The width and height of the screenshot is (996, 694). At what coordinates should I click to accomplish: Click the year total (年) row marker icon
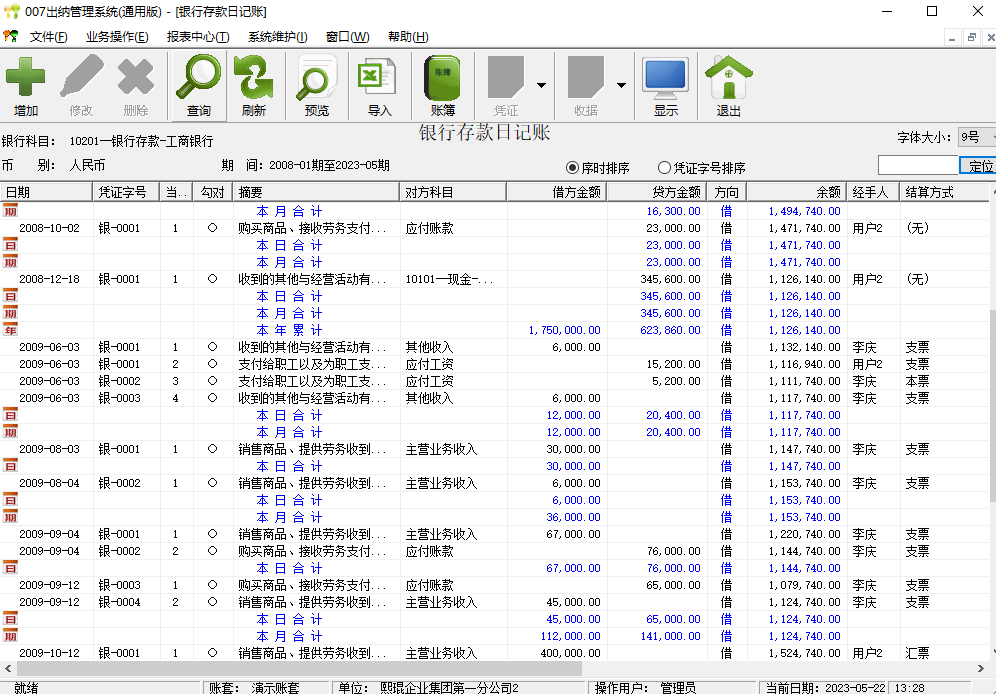coord(10,330)
